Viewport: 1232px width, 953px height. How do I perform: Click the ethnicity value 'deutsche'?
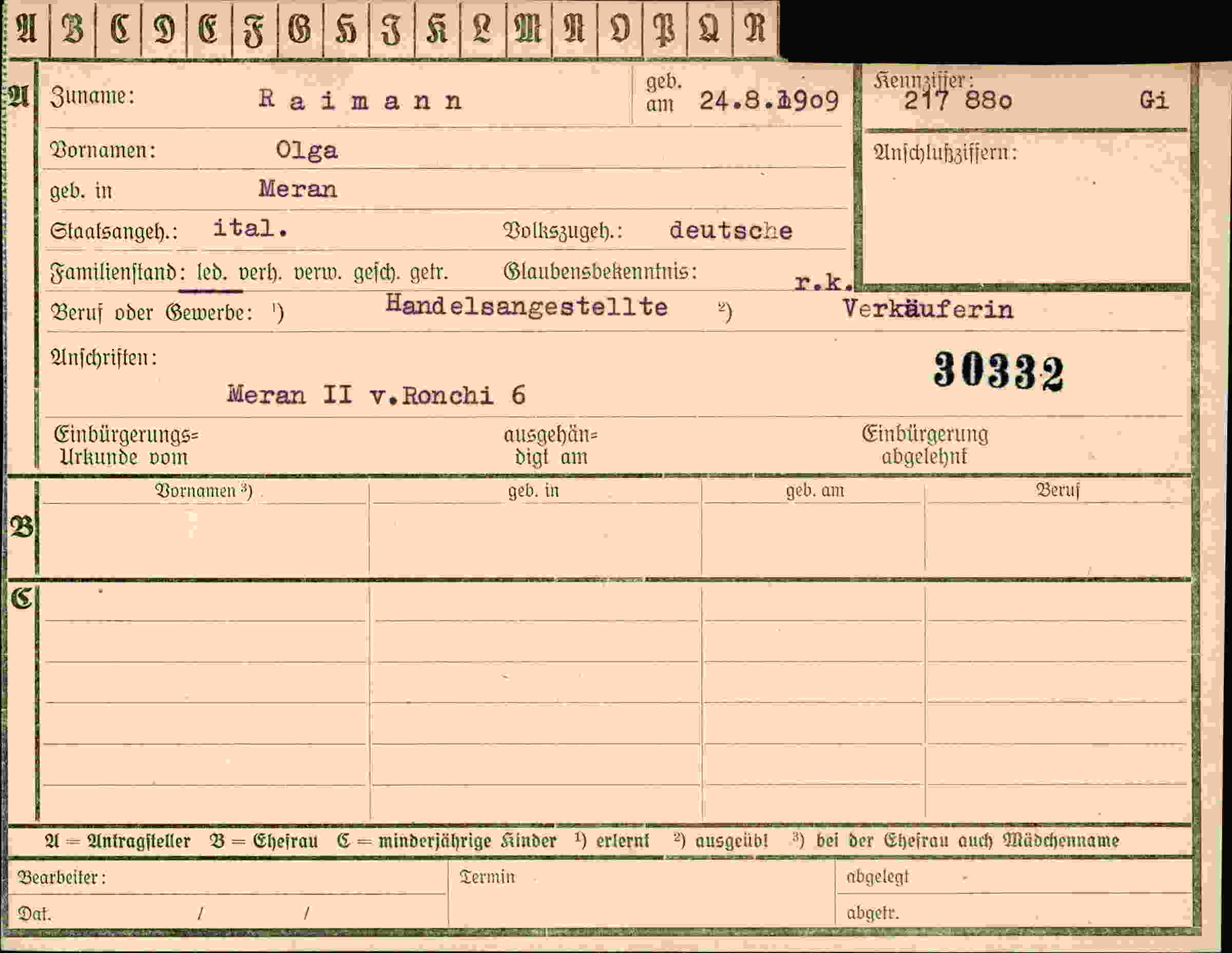[x=730, y=230]
